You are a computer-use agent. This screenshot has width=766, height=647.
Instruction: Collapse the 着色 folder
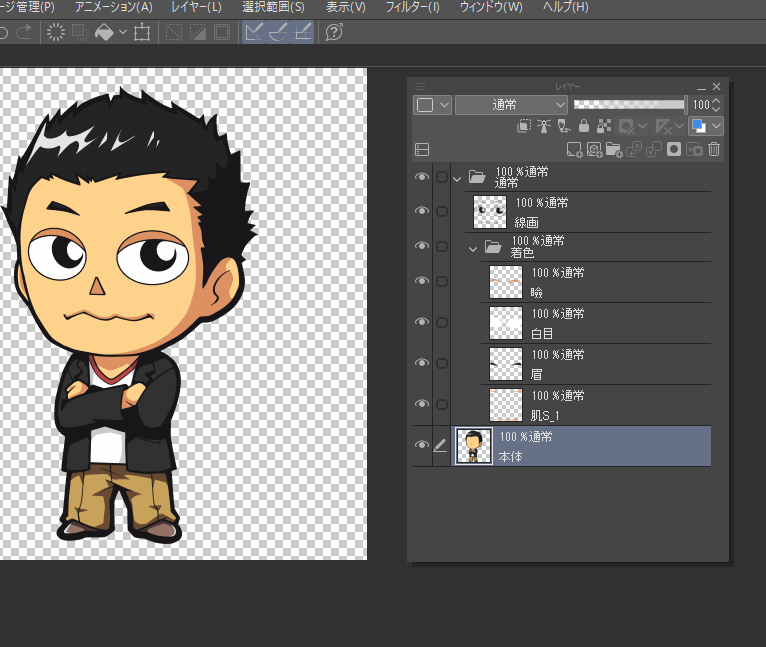click(473, 248)
